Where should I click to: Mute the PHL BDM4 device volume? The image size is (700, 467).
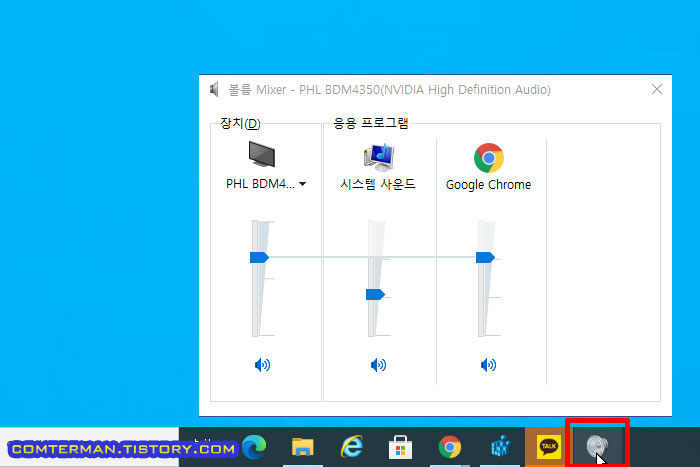click(262, 365)
